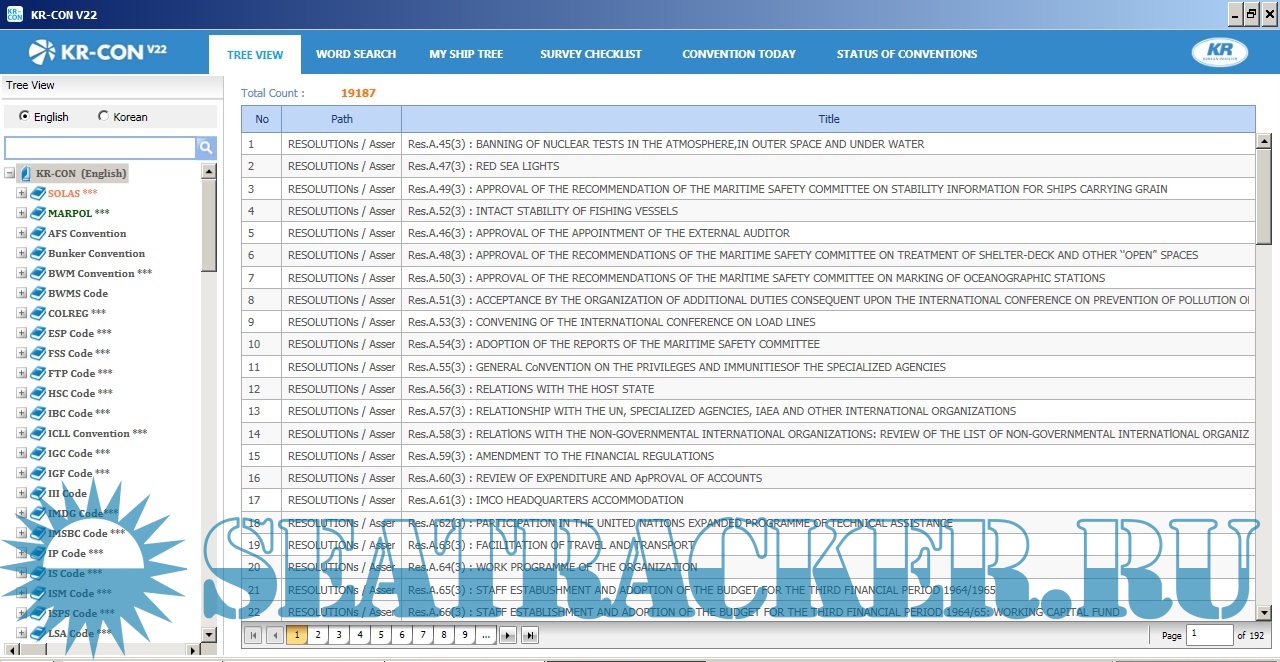Go to the next page arrow
Viewport: 1280px width, 662px height.
tap(508, 635)
